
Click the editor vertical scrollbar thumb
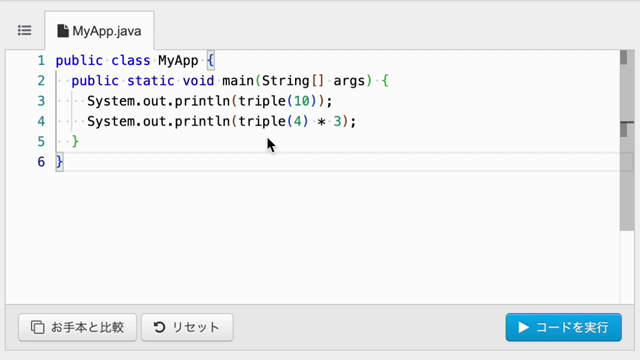tap(627, 141)
